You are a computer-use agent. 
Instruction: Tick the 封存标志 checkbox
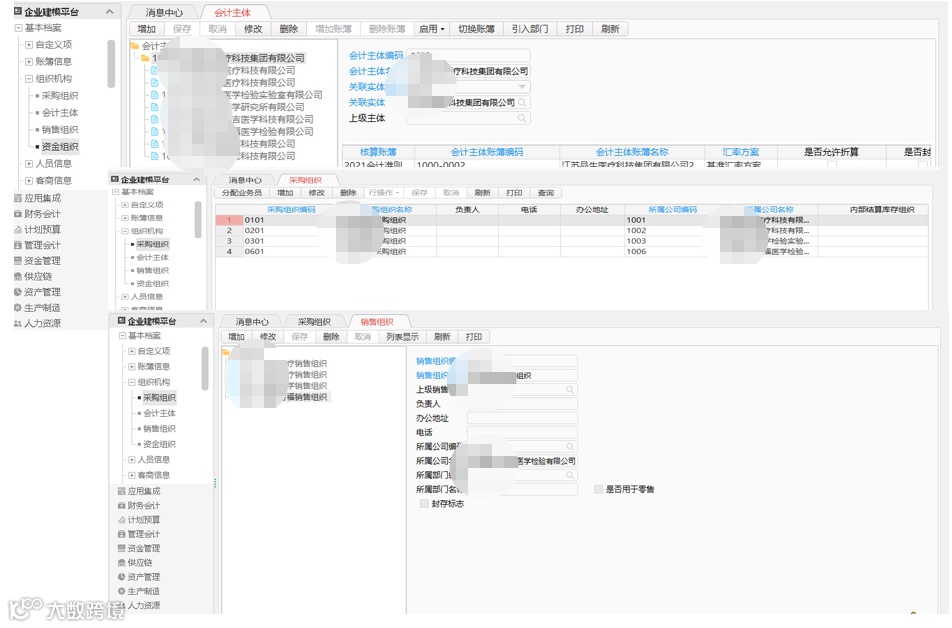click(424, 504)
